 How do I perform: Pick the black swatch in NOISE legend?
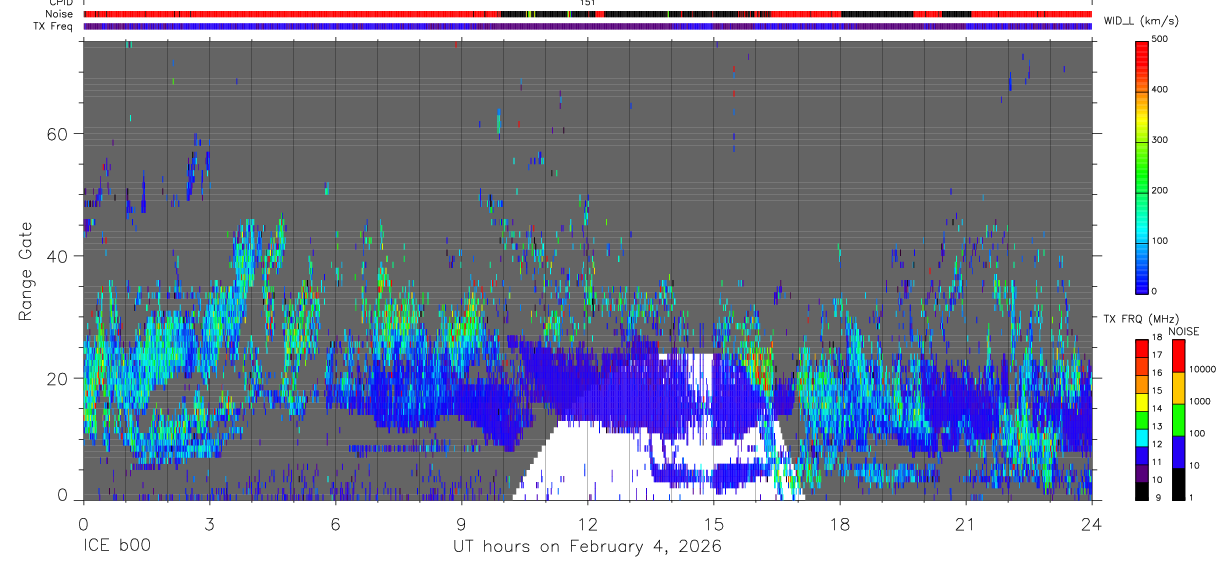[1178, 484]
